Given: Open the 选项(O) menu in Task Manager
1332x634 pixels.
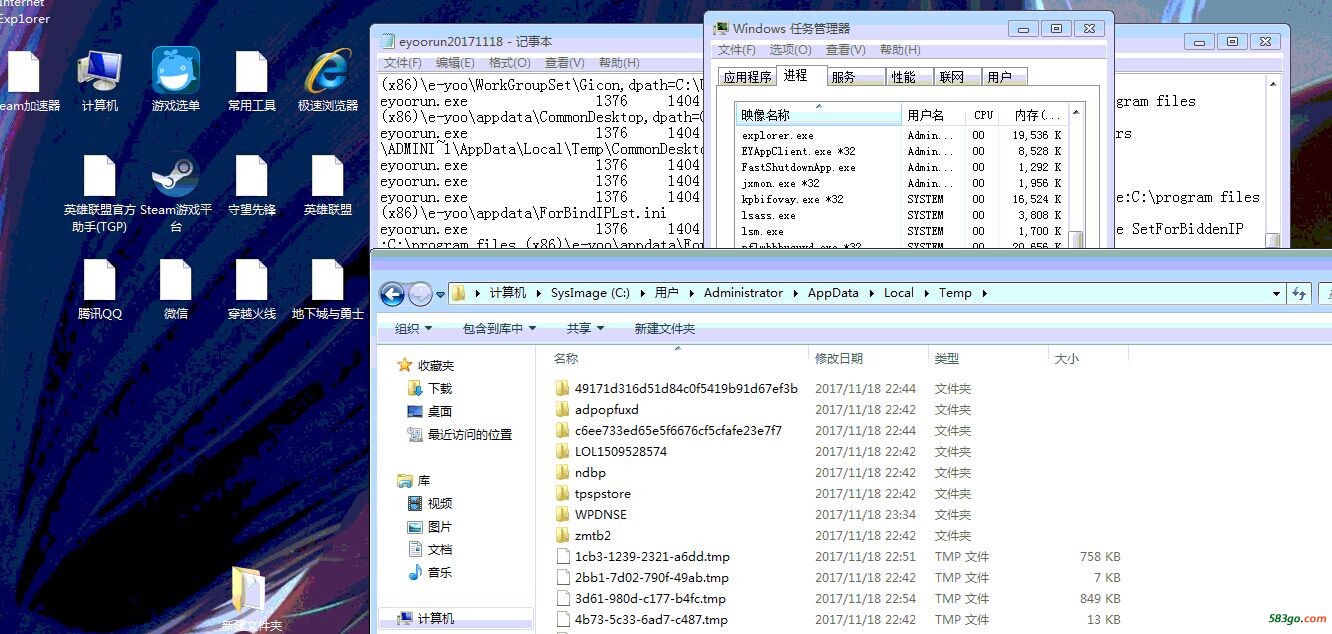Looking at the screenshot, I should 790,50.
